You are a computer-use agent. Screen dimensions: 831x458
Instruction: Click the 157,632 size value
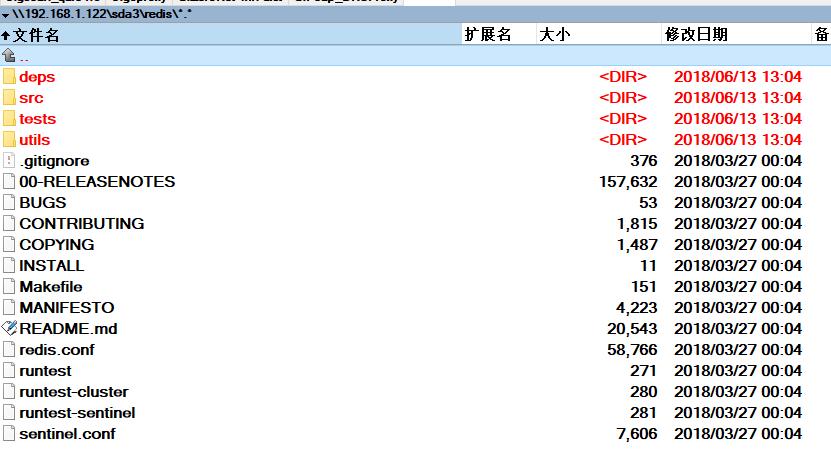(x=628, y=182)
